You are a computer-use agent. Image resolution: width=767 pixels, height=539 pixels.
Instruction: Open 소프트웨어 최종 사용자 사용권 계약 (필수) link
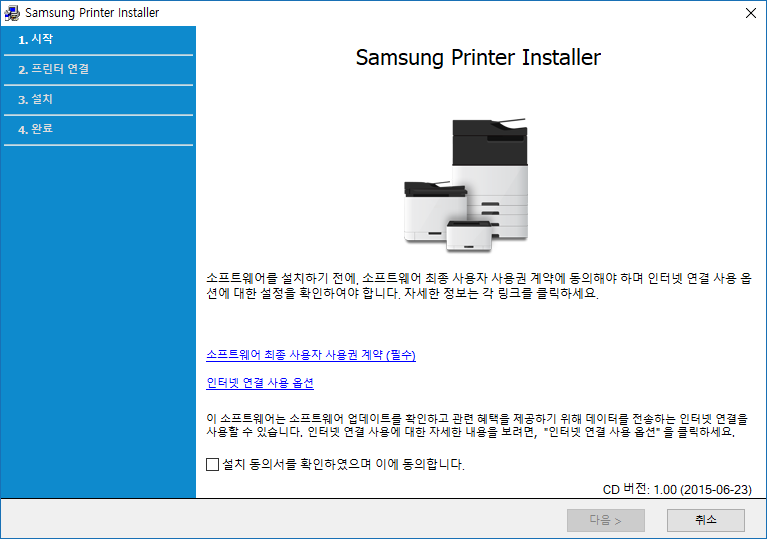point(311,355)
